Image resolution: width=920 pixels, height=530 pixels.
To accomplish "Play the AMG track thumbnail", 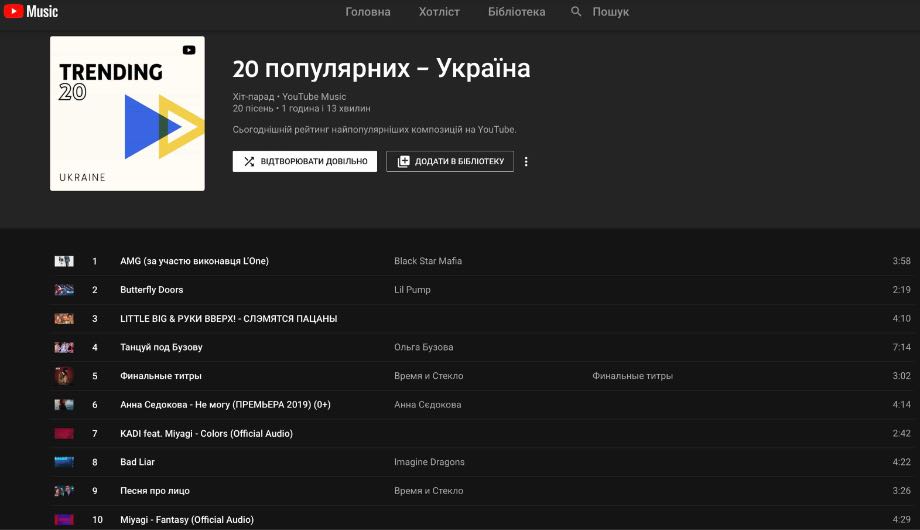I will click(x=64, y=261).
